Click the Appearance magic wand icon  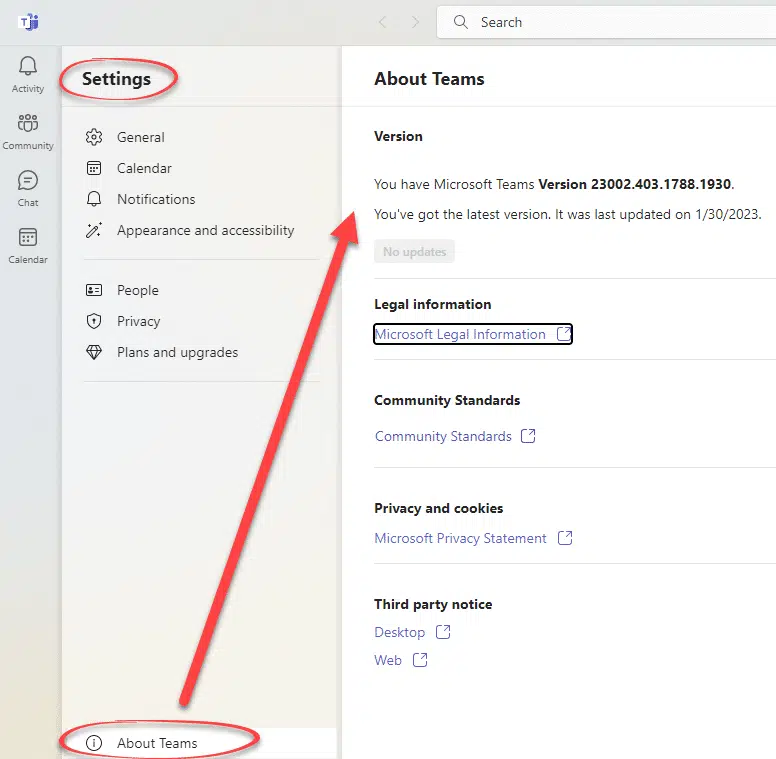pos(94,230)
